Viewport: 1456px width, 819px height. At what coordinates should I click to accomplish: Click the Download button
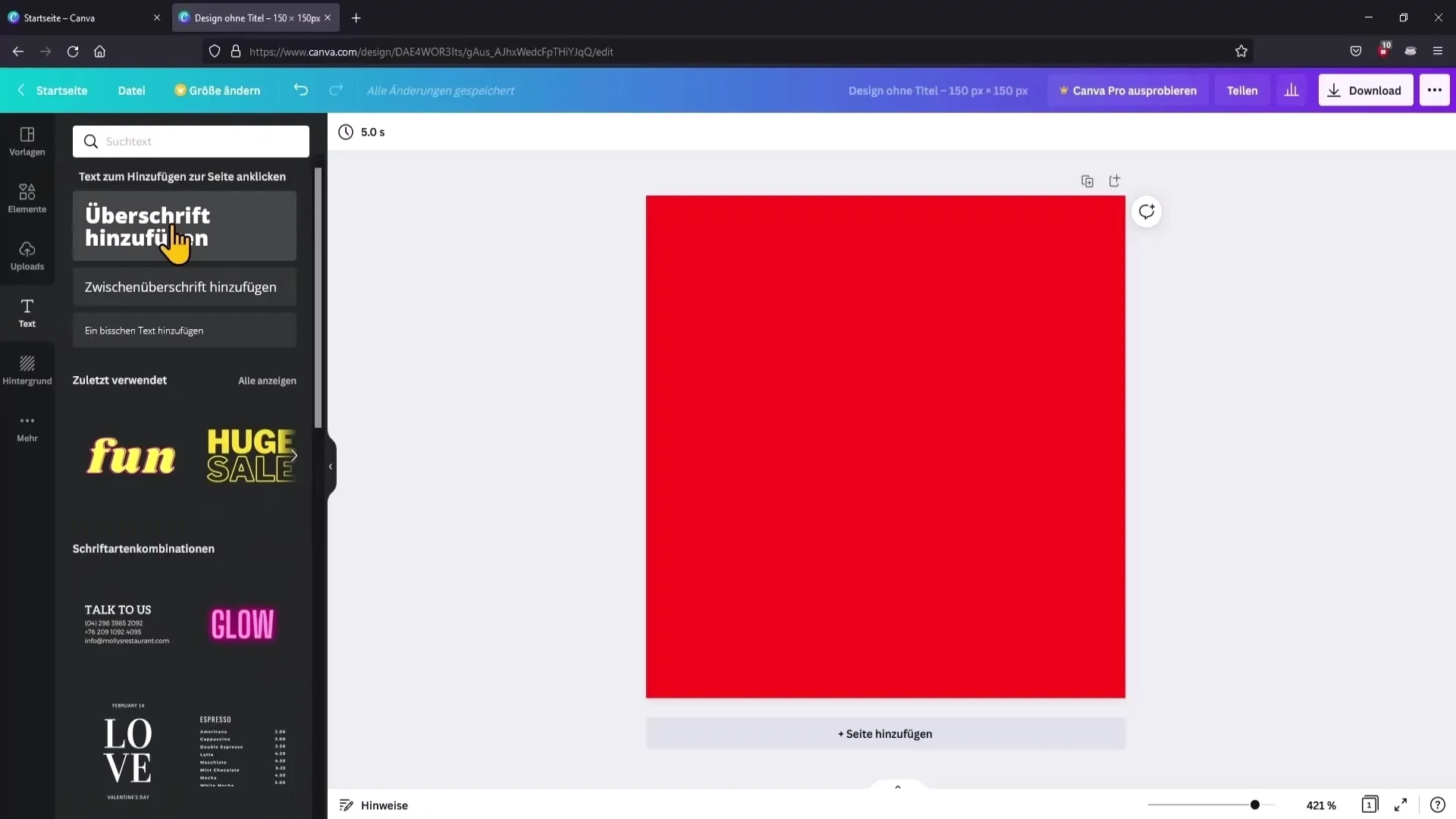(1366, 90)
